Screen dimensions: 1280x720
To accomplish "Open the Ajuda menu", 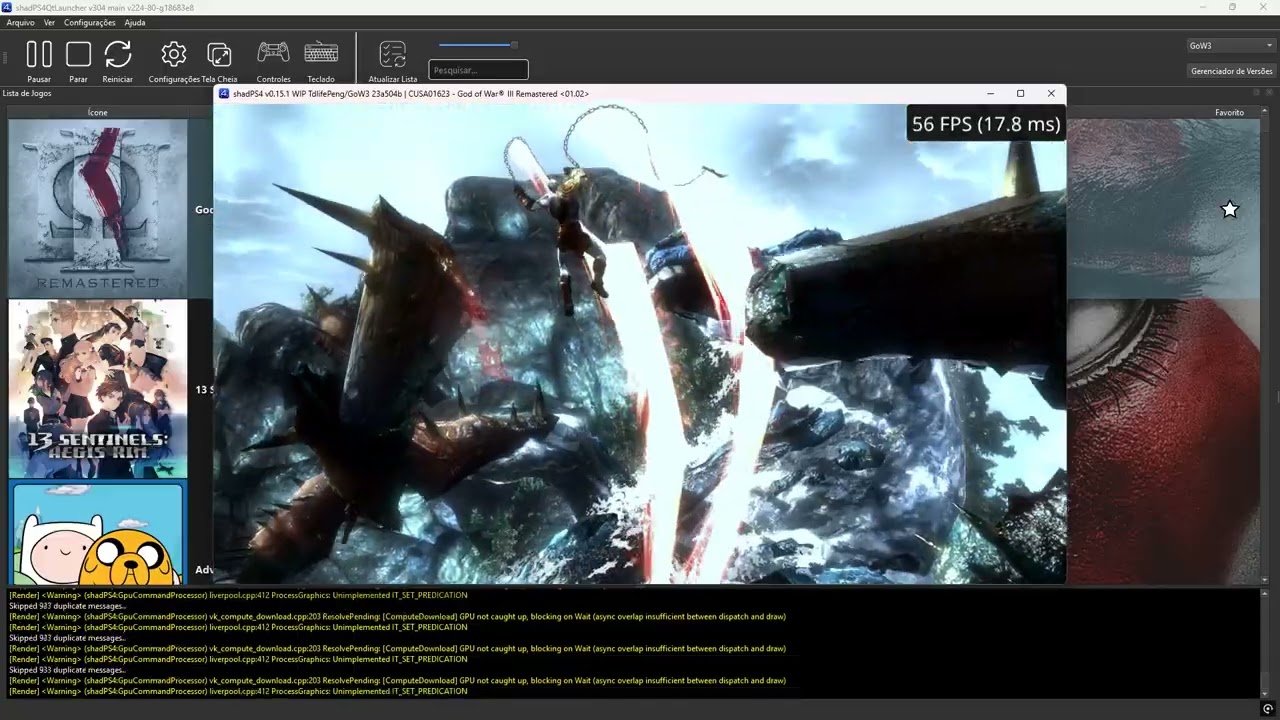I will pos(134,22).
